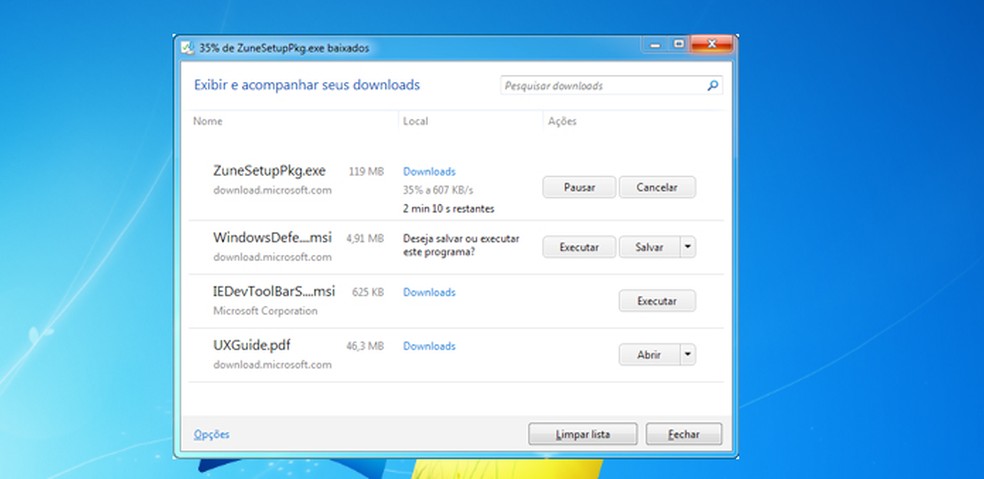Close the download manager window
The height and width of the screenshot is (479, 984).
(x=712, y=45)
